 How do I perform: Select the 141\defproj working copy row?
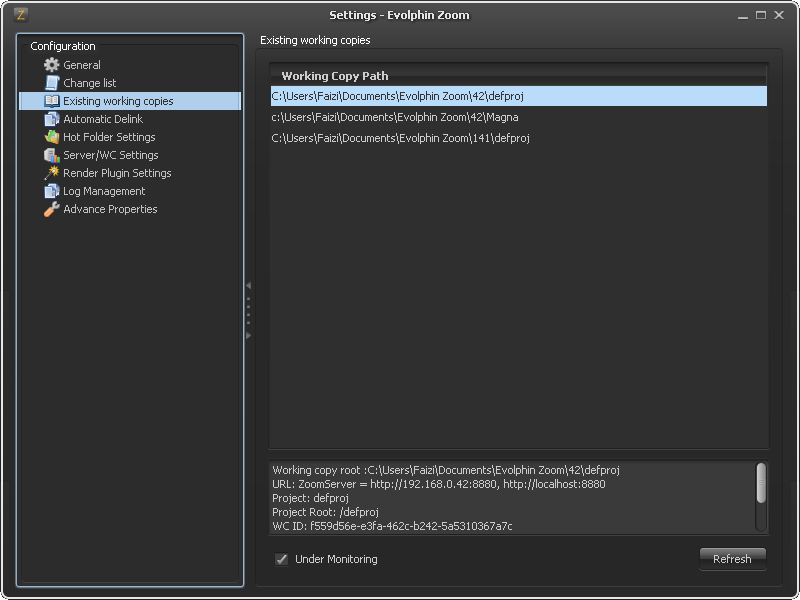point(518,138)
